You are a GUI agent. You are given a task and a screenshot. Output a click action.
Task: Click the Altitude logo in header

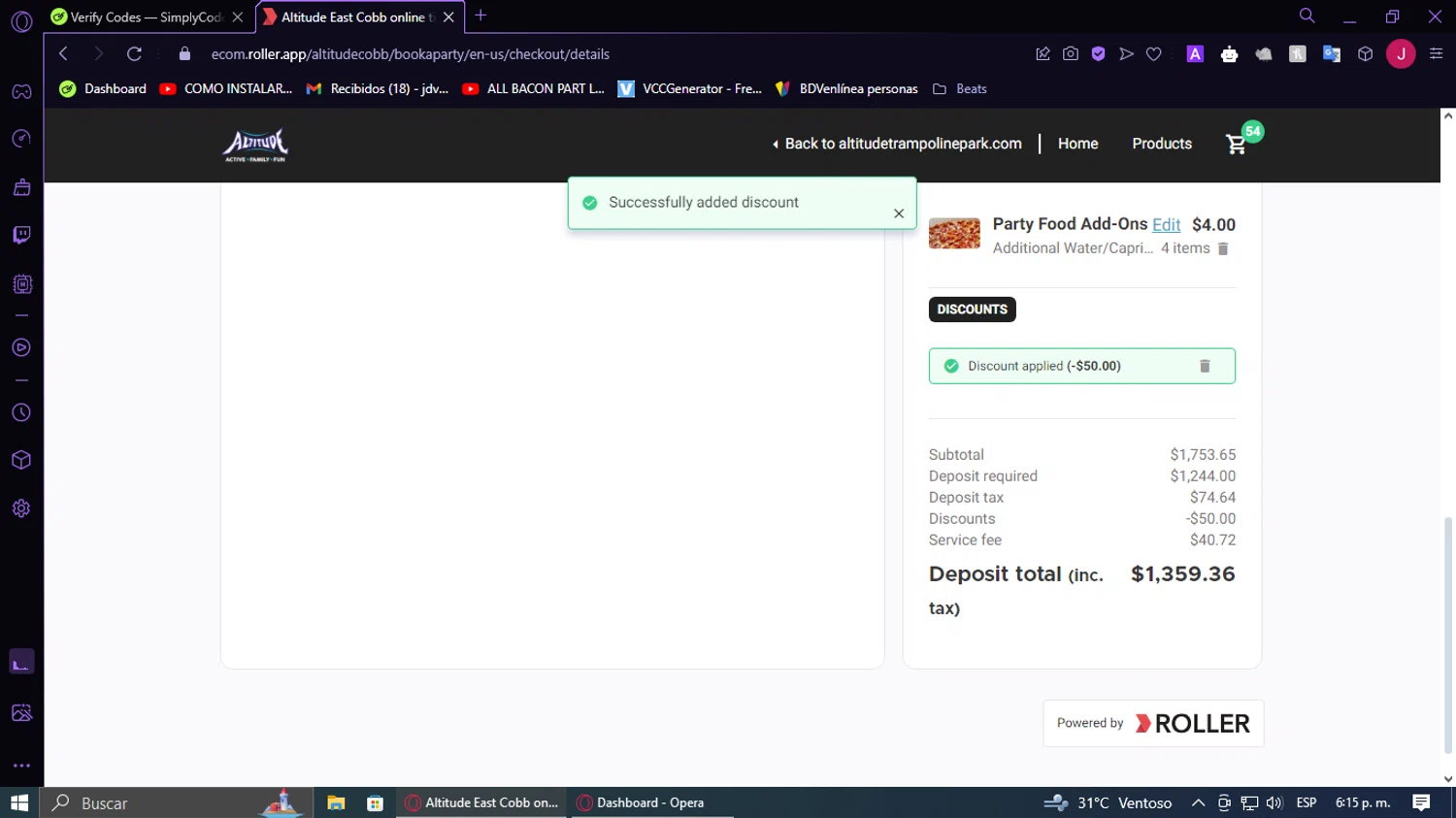[256, 145]
